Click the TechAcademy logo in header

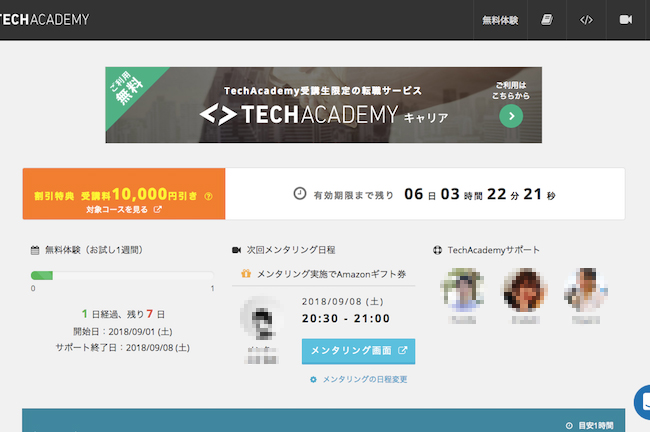pyautogui.click(x=44, y=19)
